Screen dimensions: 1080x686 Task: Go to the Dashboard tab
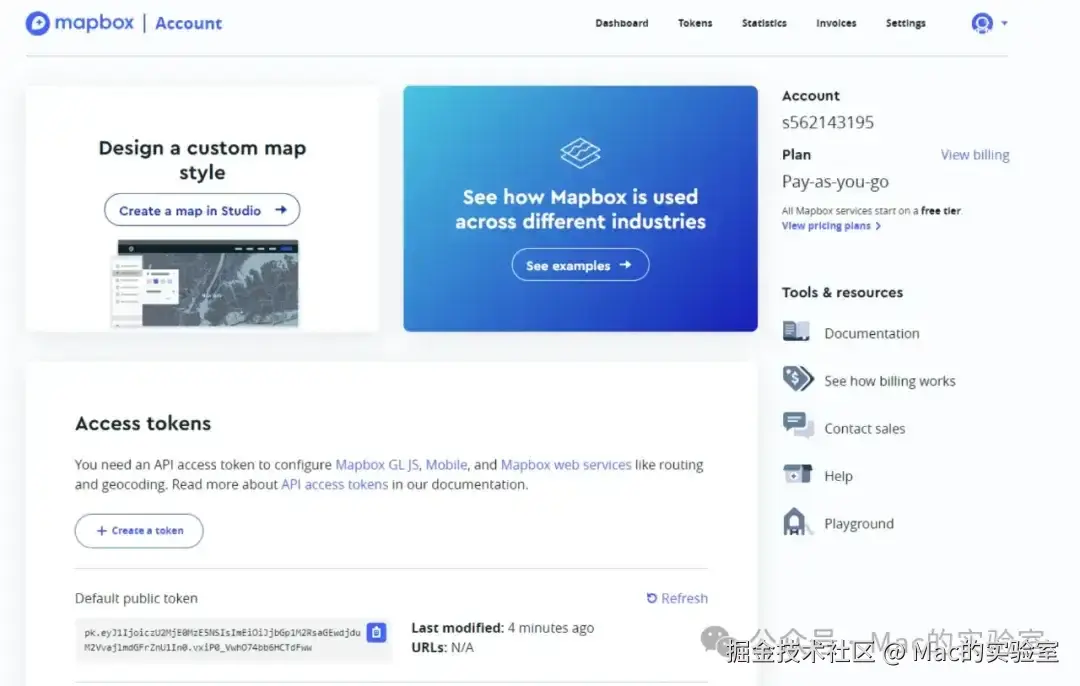621,23
